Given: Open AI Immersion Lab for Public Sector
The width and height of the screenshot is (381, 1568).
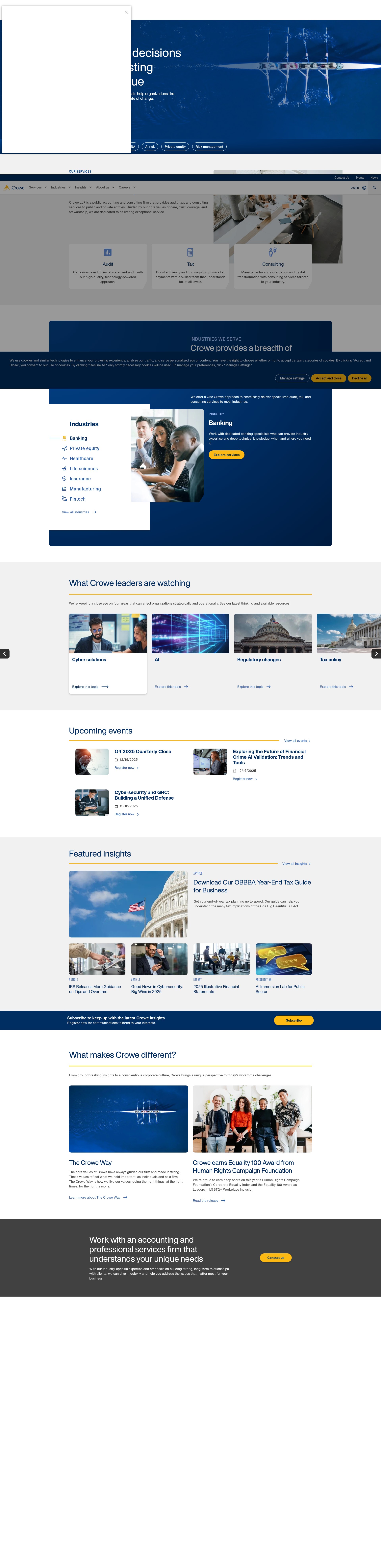Looking at the screenshot, I should pyautogui.click(x=280, y=989).
